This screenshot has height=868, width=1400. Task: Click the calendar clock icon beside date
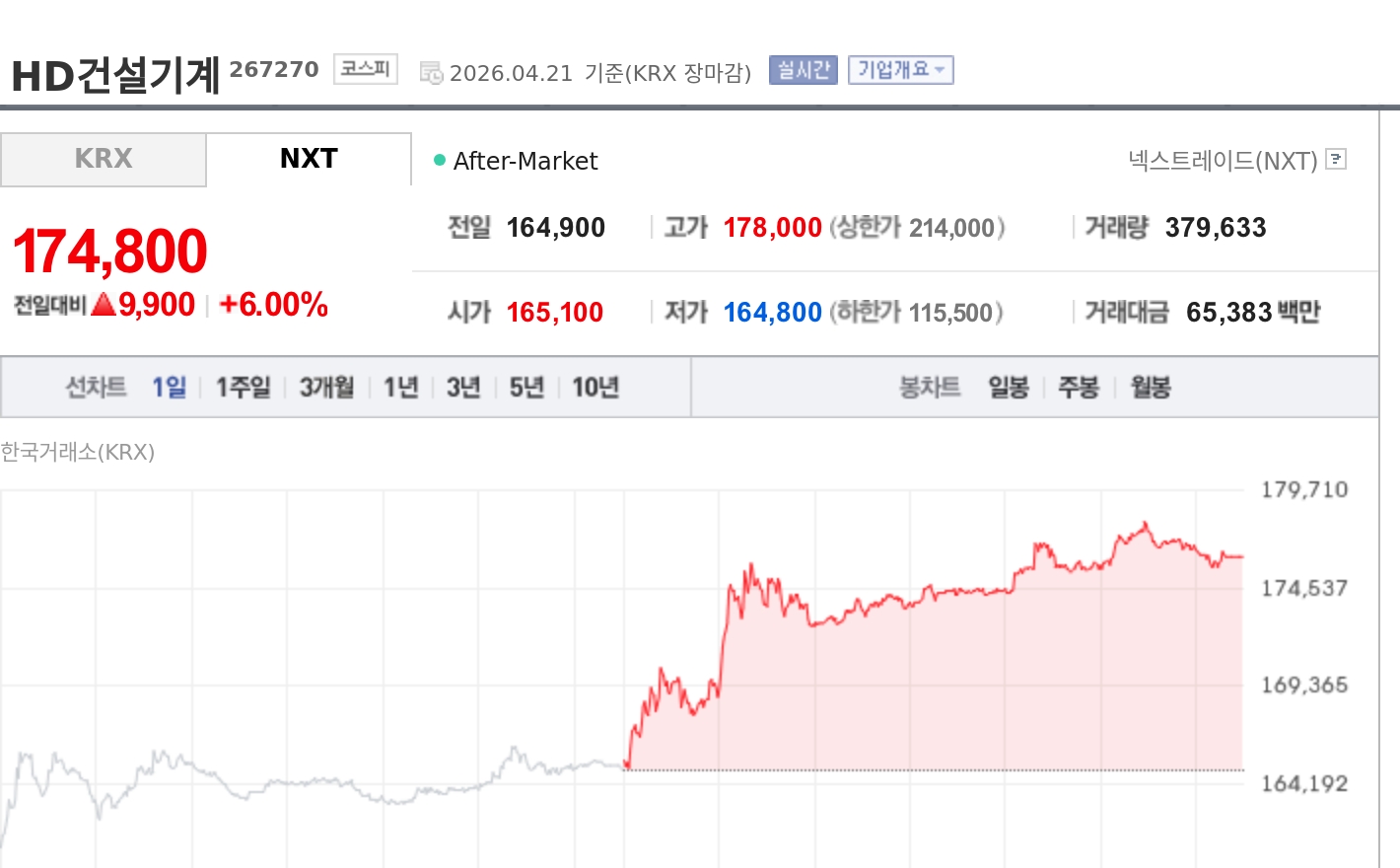[x=431, y=73]
